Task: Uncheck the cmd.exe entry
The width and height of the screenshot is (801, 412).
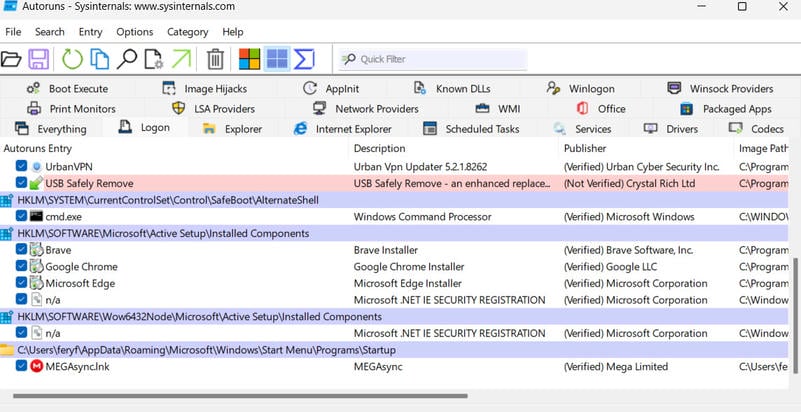Action: 21,216
